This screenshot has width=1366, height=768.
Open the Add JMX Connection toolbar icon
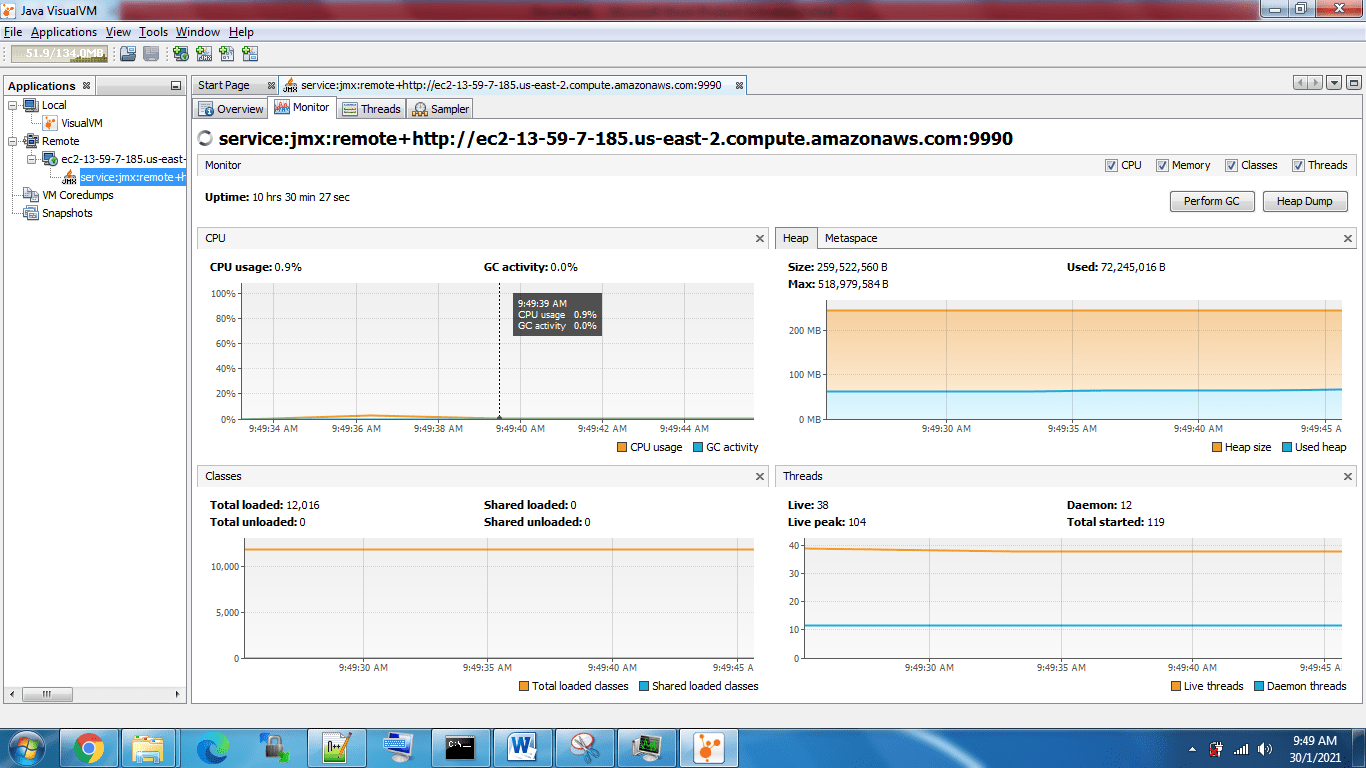pyautogui.click(x=205, y=54)
